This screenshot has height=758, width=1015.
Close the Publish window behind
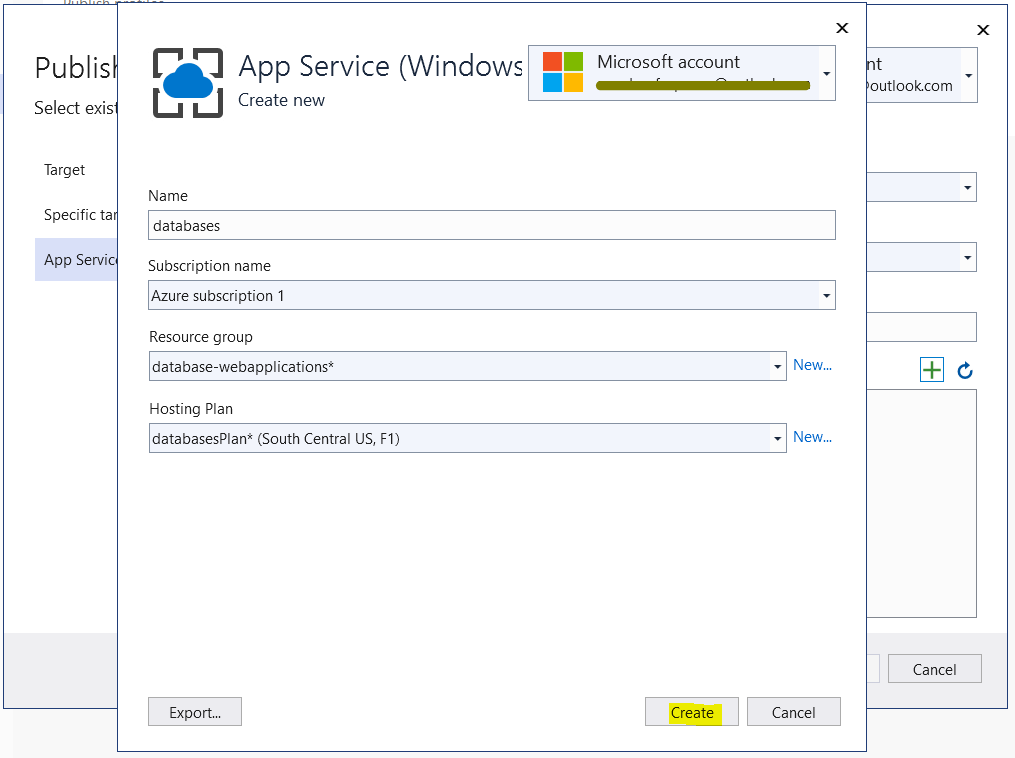983,30
